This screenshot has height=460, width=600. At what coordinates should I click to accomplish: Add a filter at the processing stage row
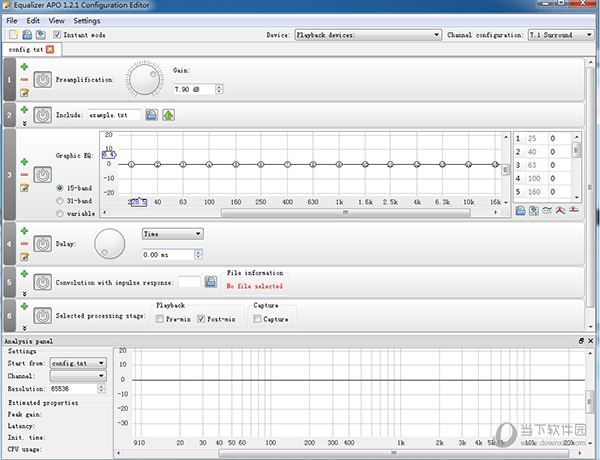(24, 307)
